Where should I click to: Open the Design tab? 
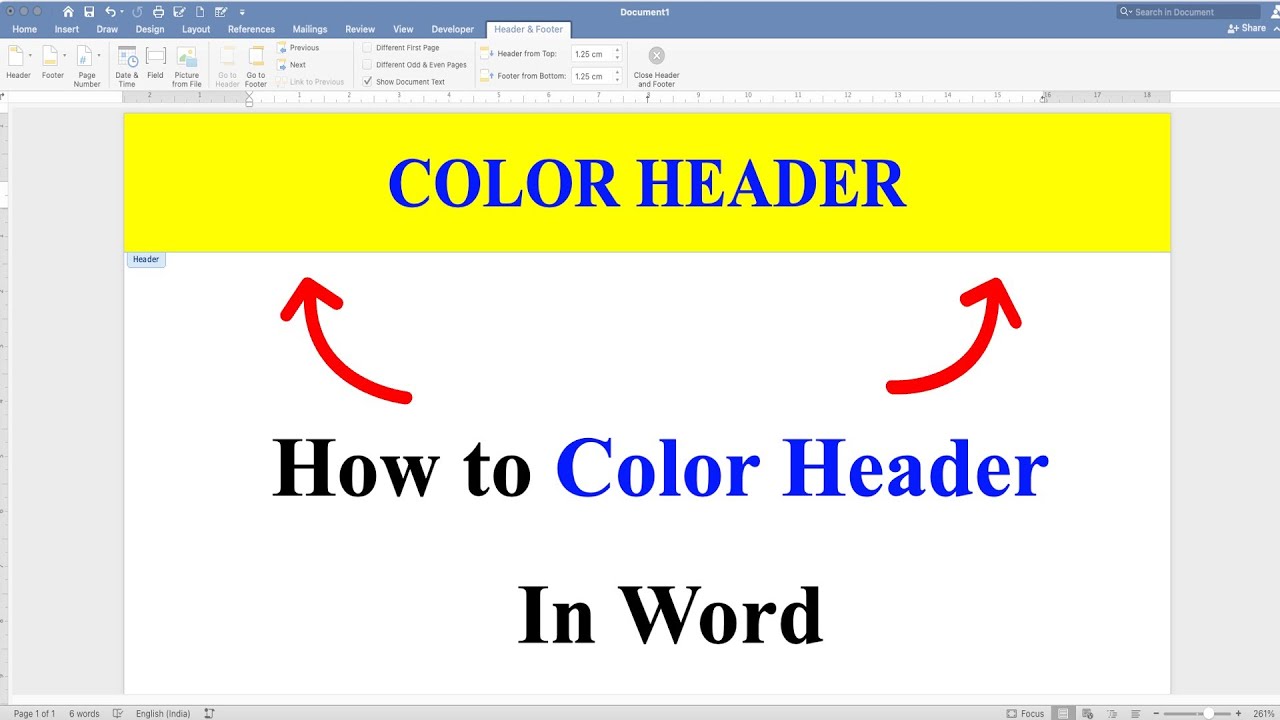tap(150, 29)
